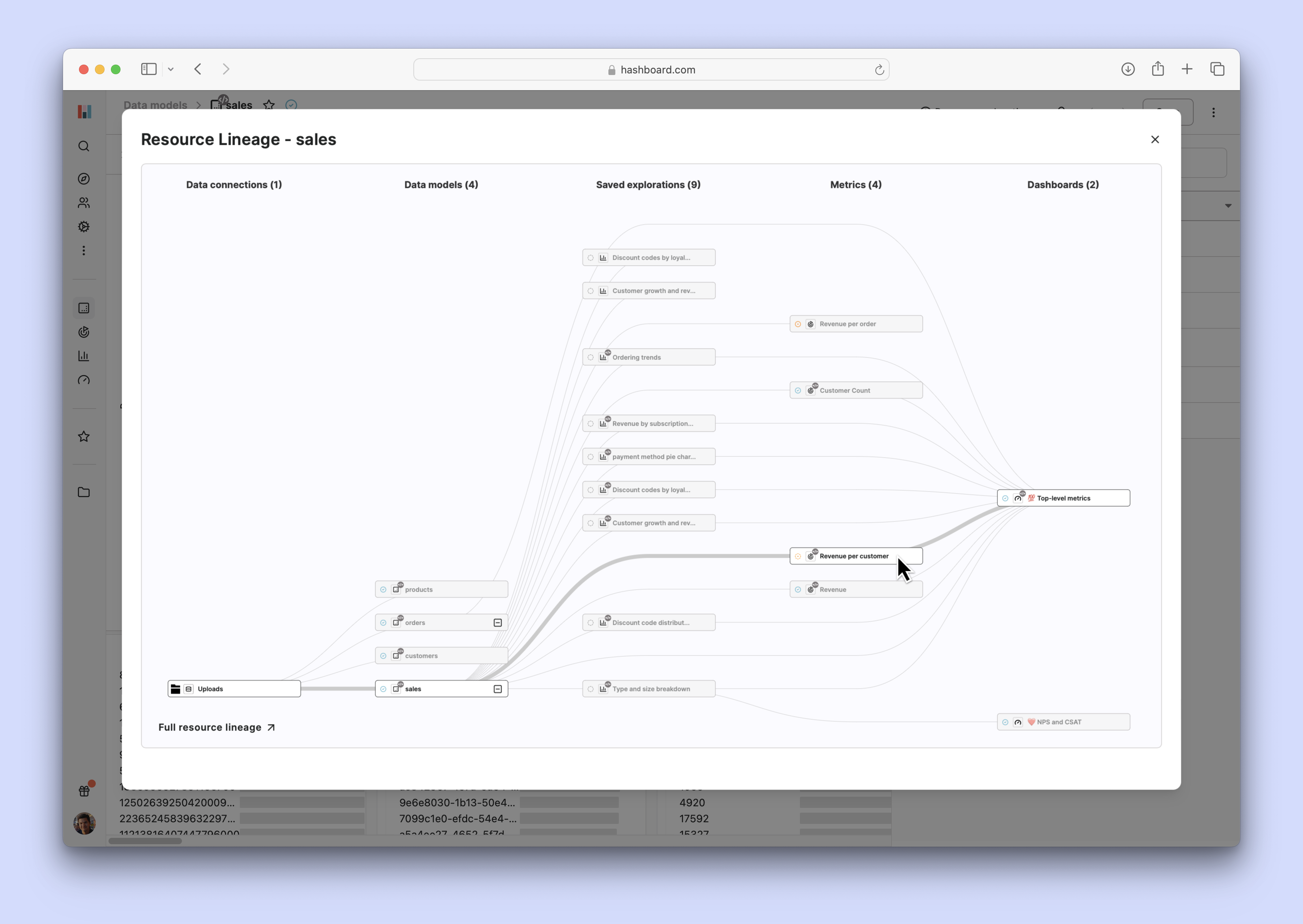The width and height of the screenshot is (1303, 924).
Task: Go to Data models breadcrumb
Action: (x=155, y=105)
